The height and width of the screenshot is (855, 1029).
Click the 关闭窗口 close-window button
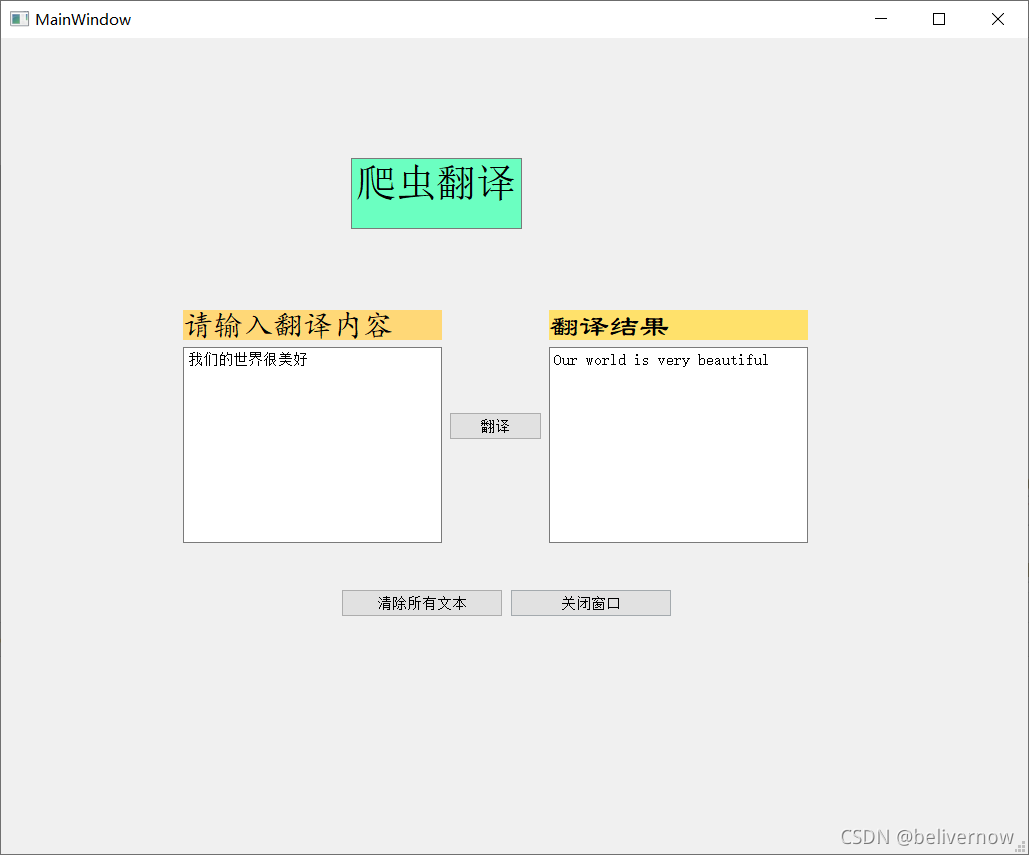[x=590, y=602]
